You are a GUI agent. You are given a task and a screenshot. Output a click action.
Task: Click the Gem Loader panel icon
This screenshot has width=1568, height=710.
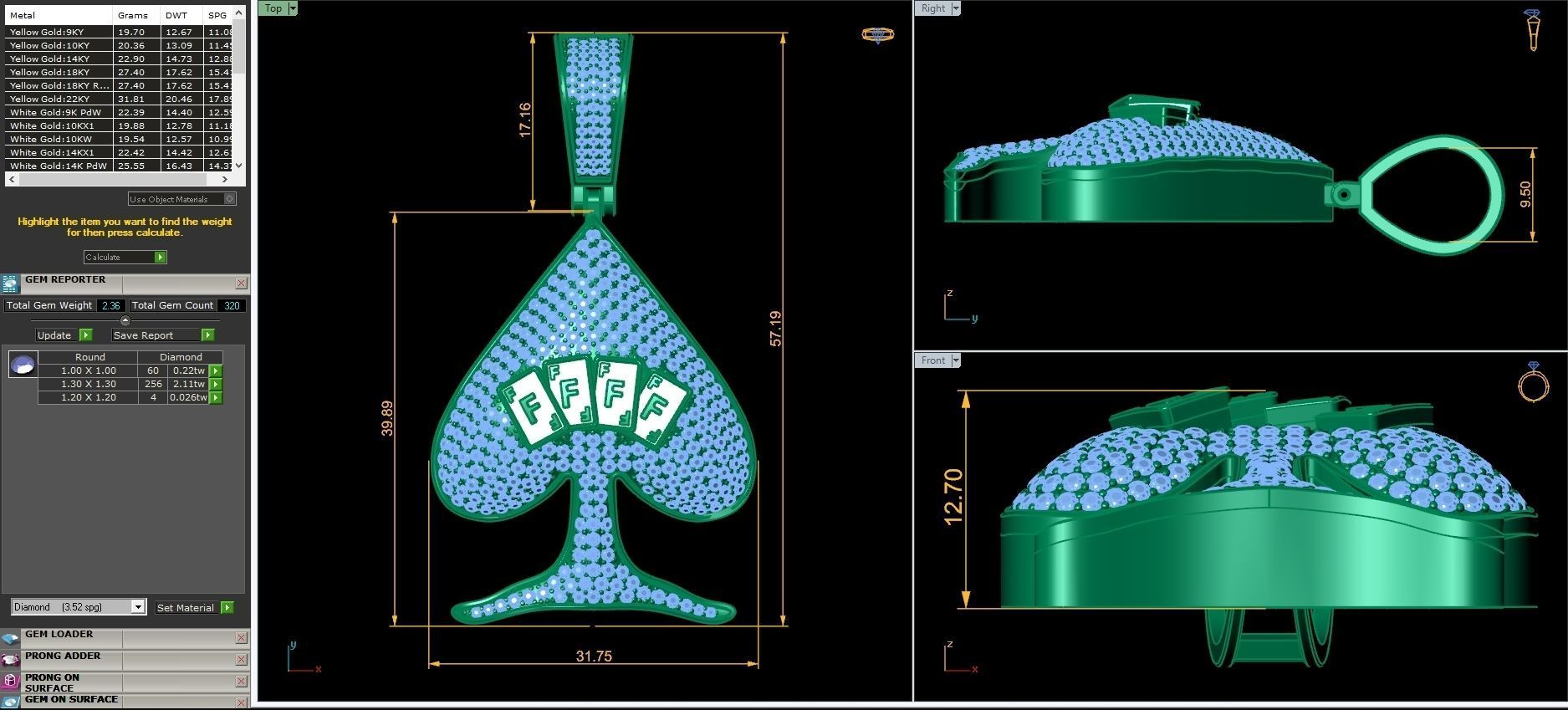10,639
